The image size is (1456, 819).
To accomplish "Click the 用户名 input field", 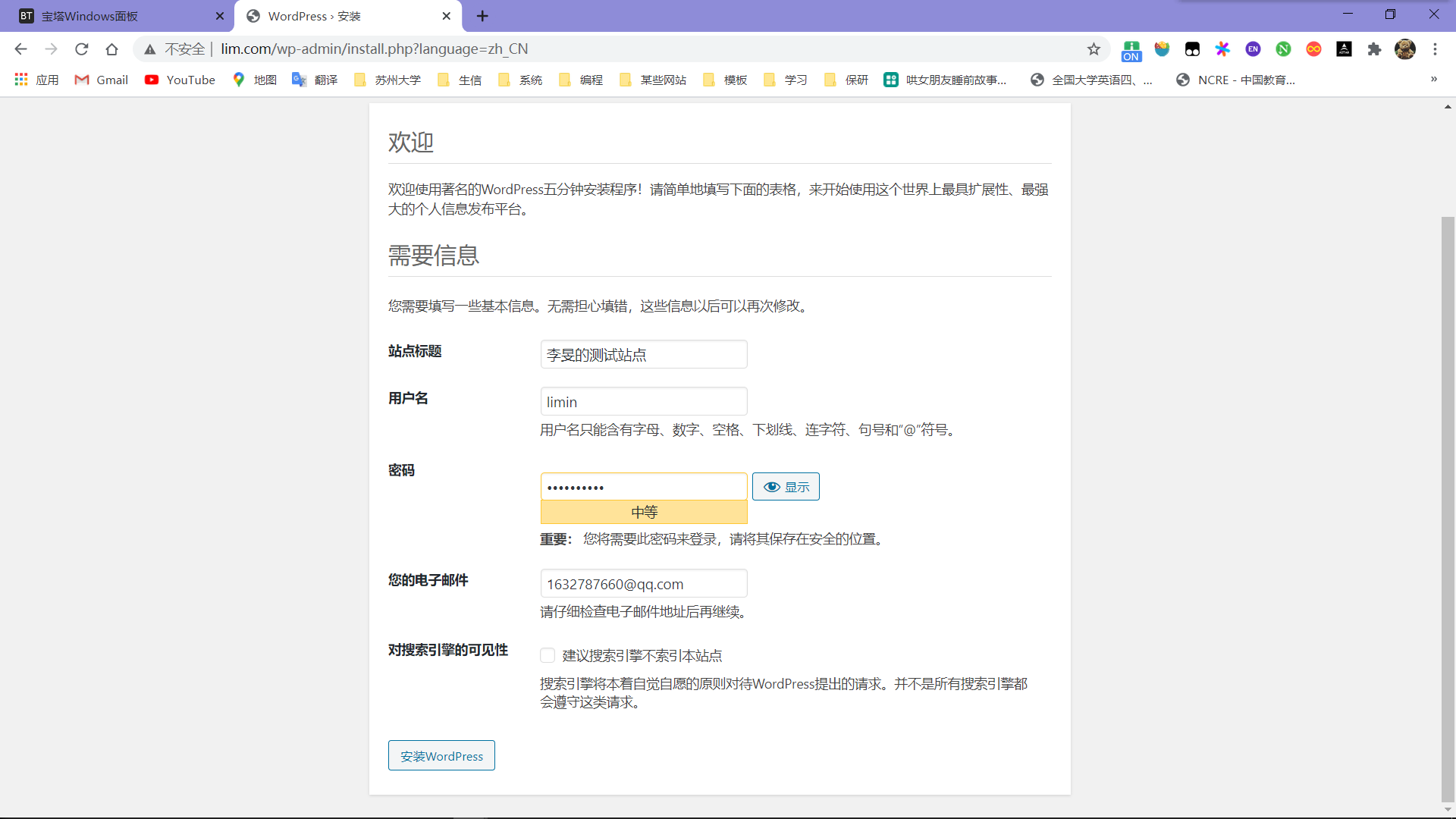I will [x=644, y=401].
